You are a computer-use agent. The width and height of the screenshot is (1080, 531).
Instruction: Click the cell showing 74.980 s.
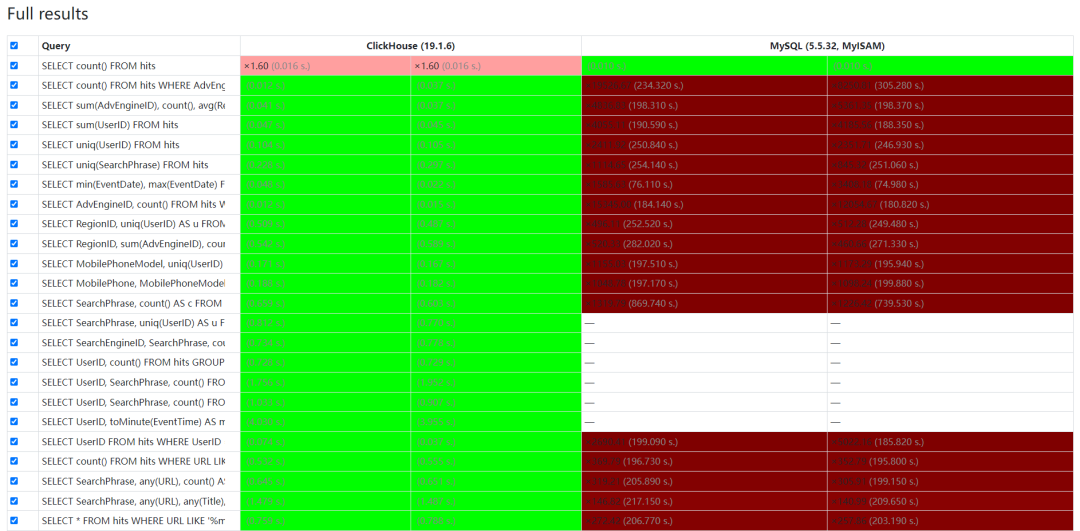coord(951,185)
